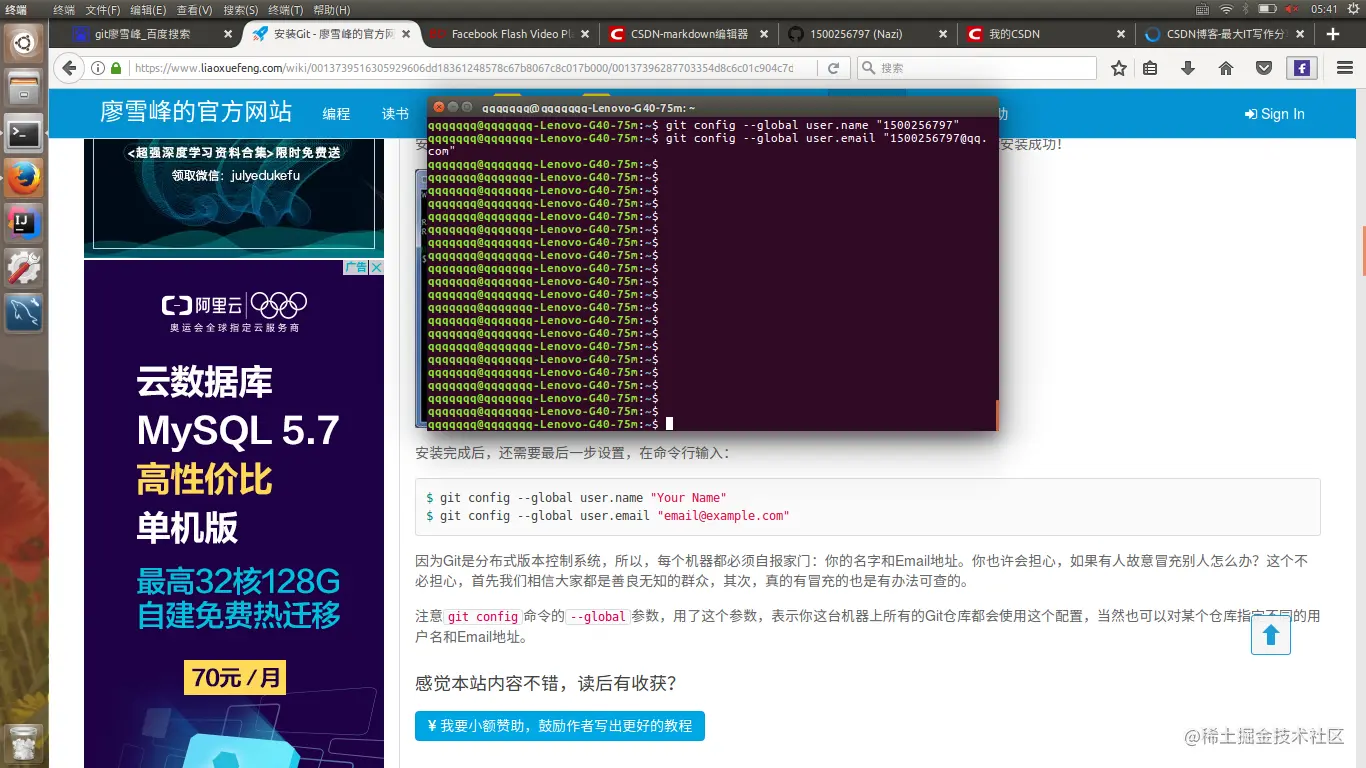Switch to CSDN博客 tab
The image size is (1366, 768).
tap(1226, 34)
